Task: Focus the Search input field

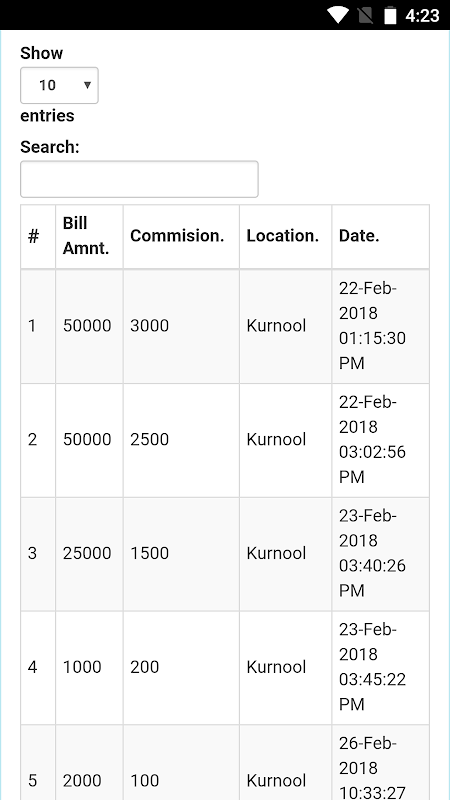Action: coord(139,179)
